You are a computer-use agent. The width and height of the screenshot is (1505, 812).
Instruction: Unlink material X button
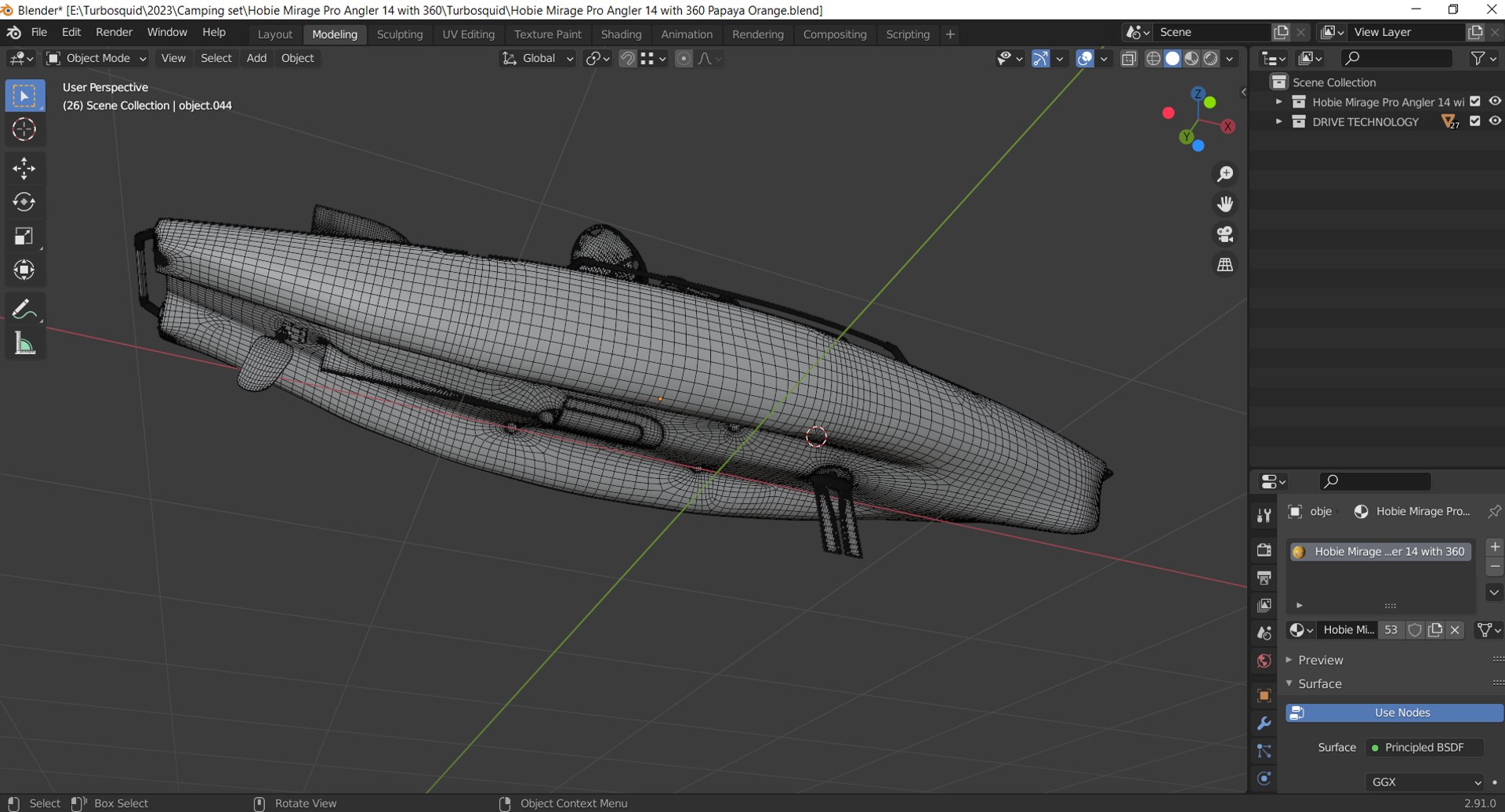[x=1455, y=630]
